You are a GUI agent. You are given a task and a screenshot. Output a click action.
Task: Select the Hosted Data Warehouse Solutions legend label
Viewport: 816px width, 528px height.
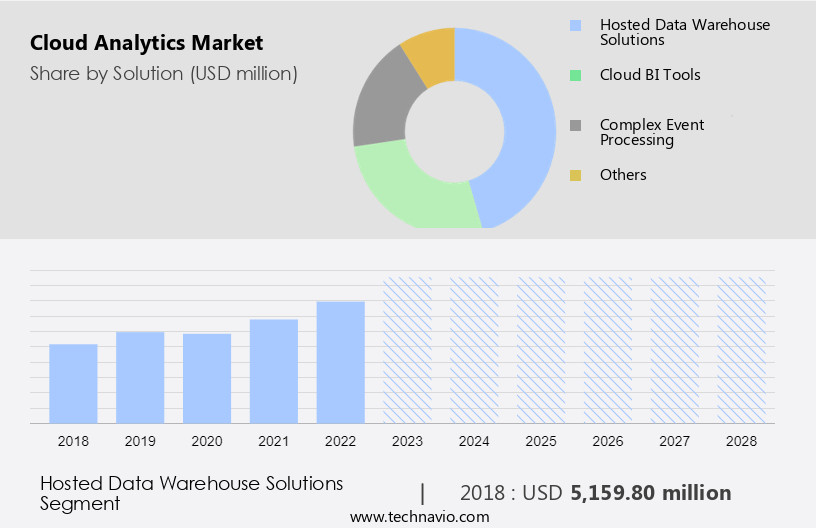click(x=684, y=32)
